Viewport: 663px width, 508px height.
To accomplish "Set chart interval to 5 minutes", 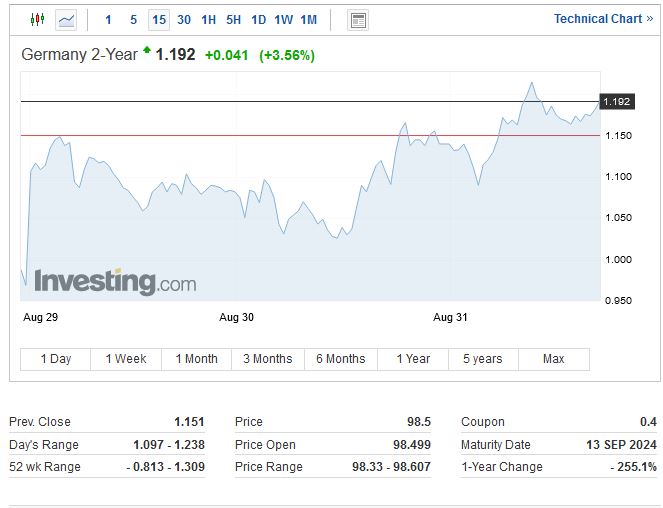I will click(133, 20).
